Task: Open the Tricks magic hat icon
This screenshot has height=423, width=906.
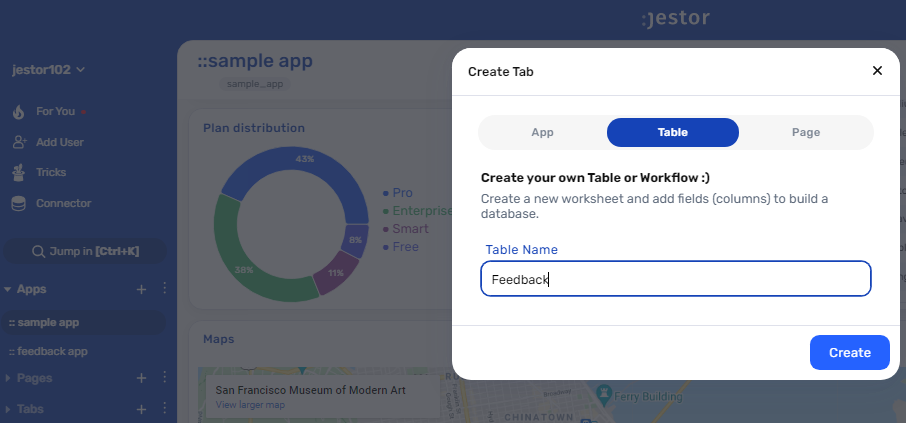Action: coord(18,172)
